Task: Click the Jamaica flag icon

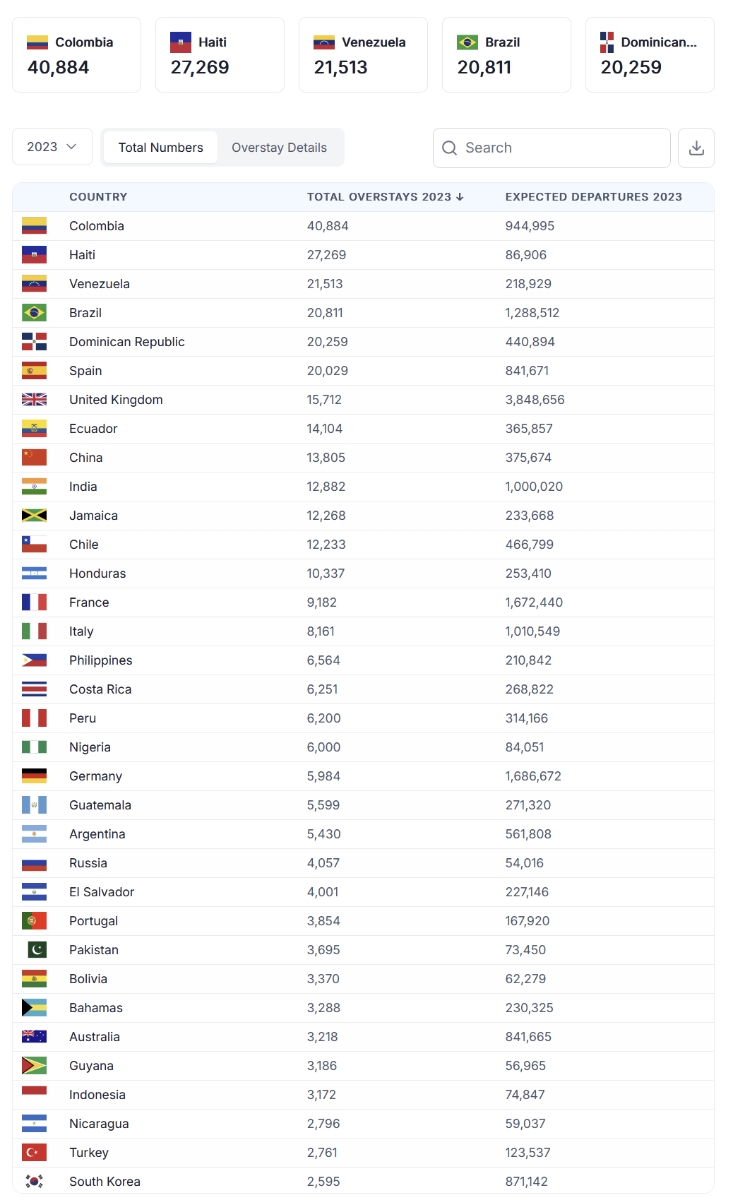Action: pyautogui.click(x=34, y=516)
